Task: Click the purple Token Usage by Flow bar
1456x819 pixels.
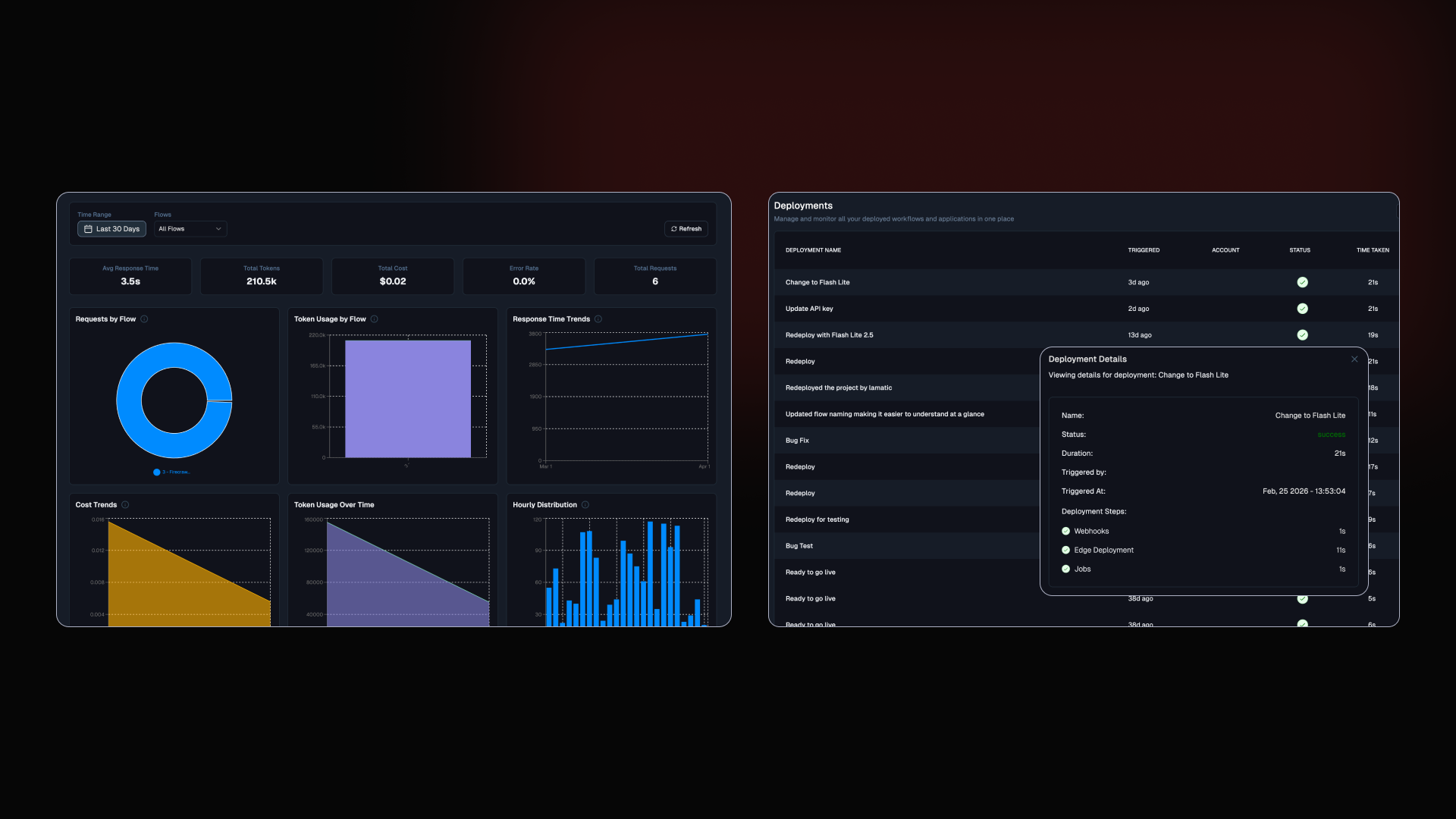Action: [407, 399]
